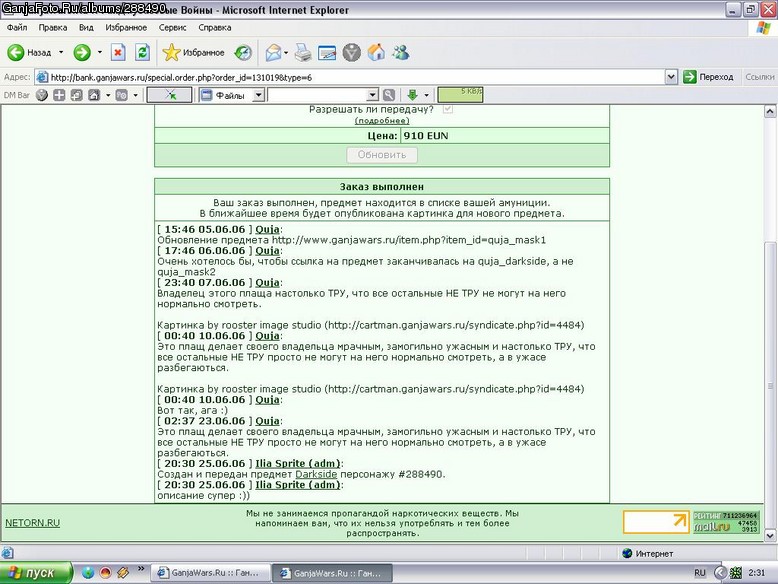Open the Сервис menu
This screenshot has height=584, width=778.
point(172,27)
